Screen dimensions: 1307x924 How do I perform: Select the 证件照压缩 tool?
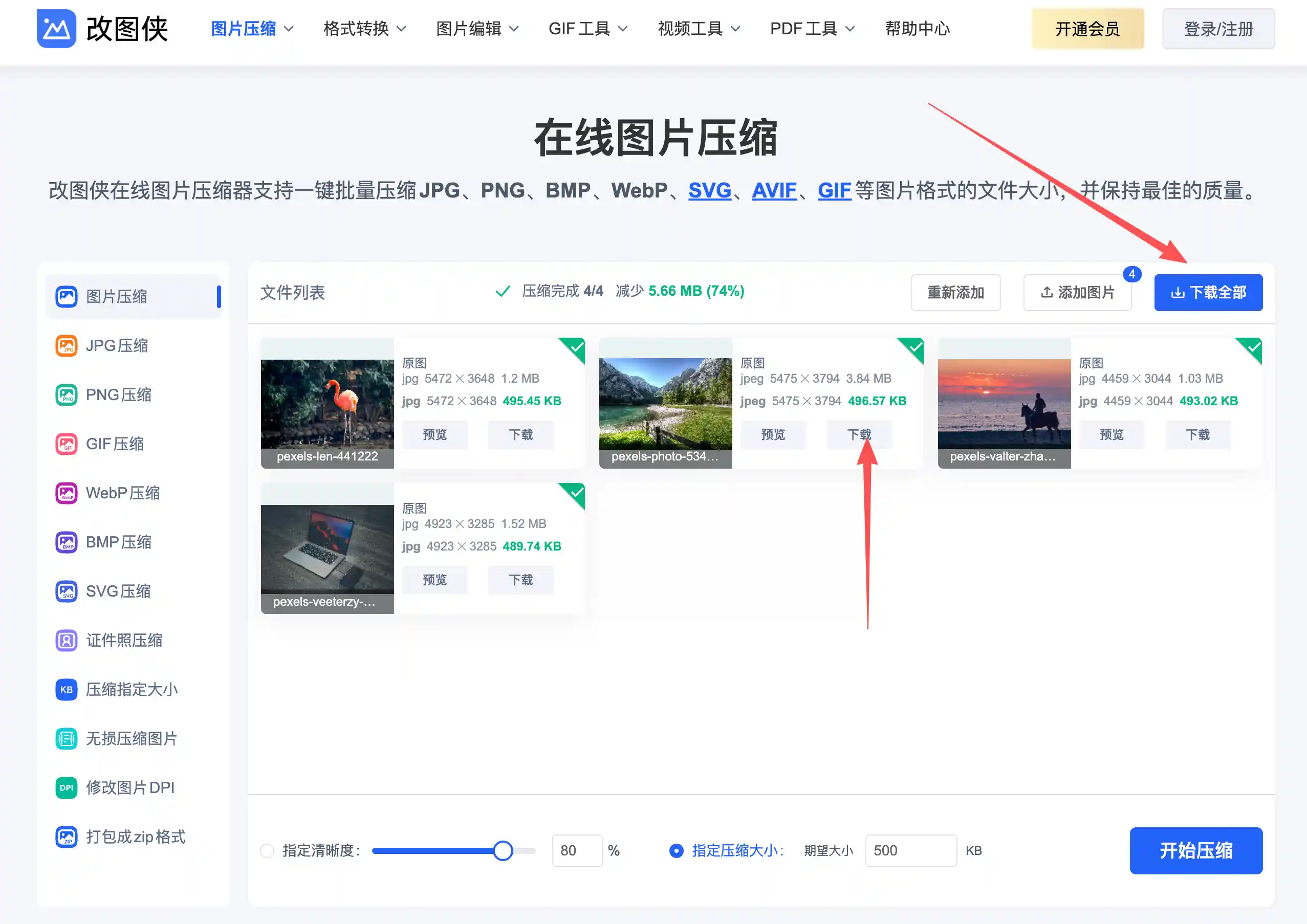click(123, 640)
